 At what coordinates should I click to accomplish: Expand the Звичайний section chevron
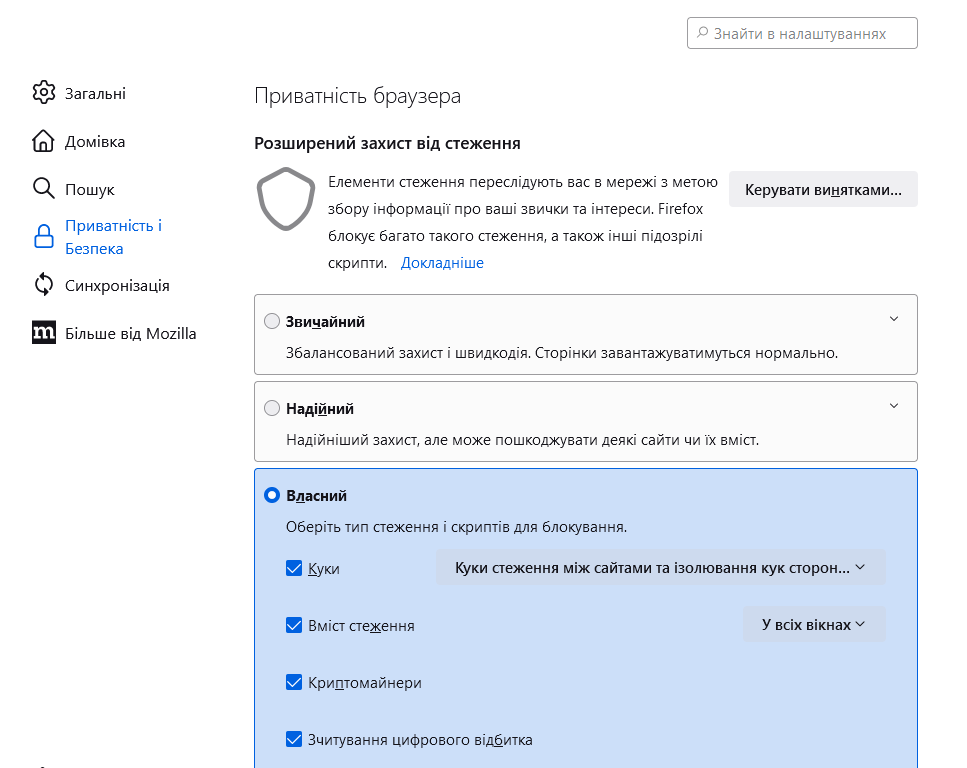click(894, 319)
